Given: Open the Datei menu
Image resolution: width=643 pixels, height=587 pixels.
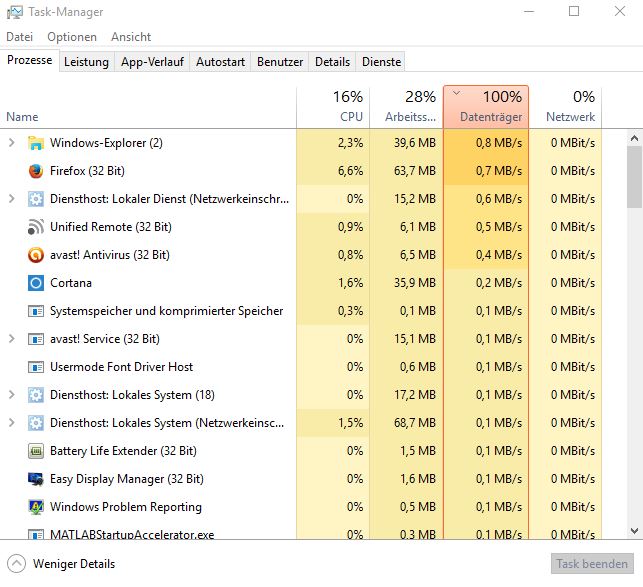Looking at the screenshot, I should (19, 37).
